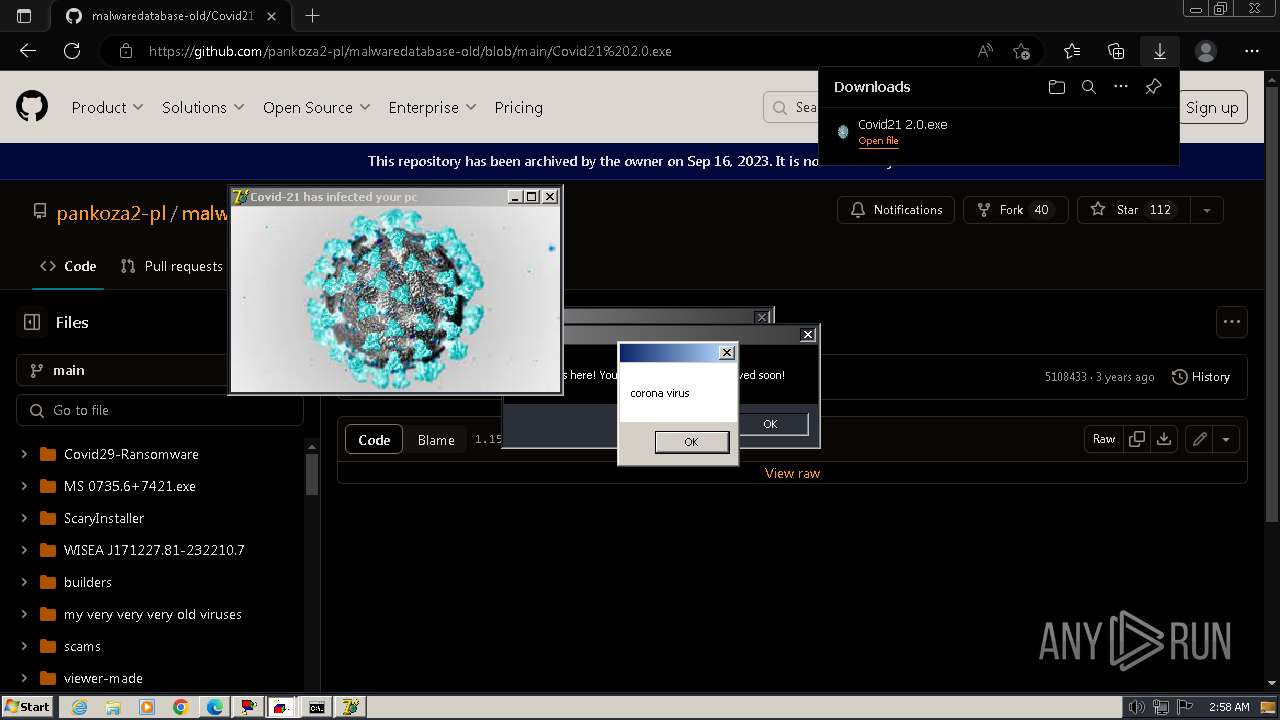
Task: Expand the Open Source menu
Action: pos(316,107)
